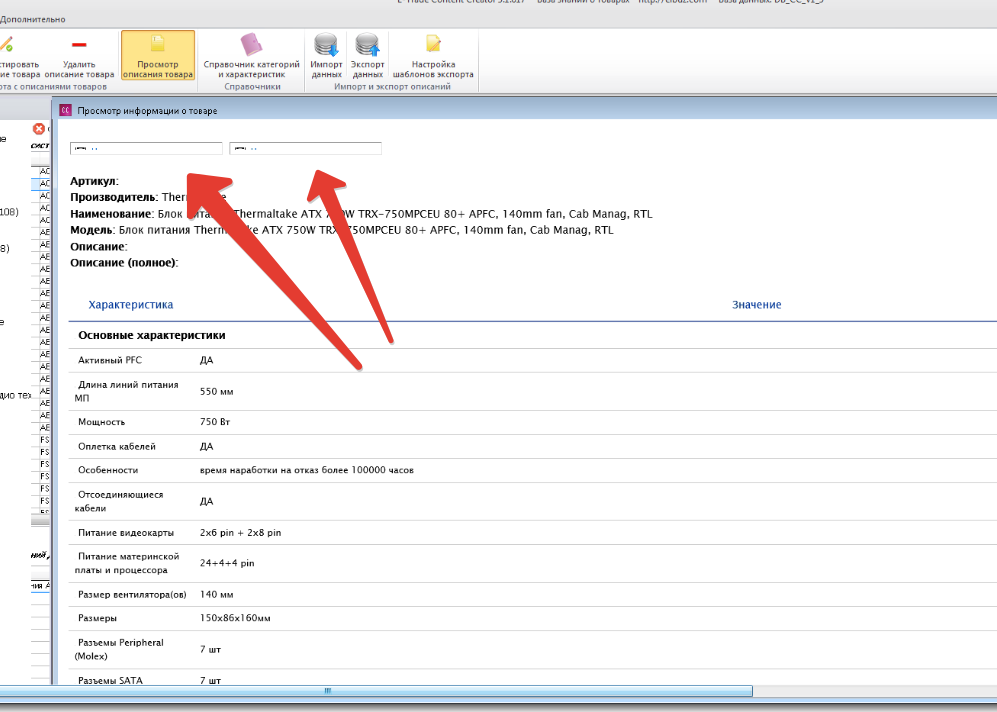This screenshot has width=997, height=712.
Task: Open Настройка шаблонов экспорта
Action: [433, 55]
